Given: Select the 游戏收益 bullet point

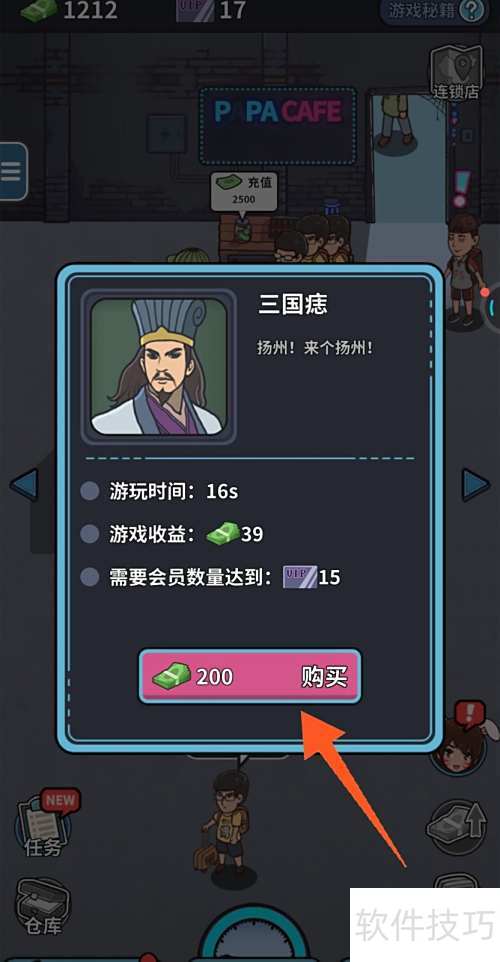Looking at the screenshot, I should (x=90, y=534).
